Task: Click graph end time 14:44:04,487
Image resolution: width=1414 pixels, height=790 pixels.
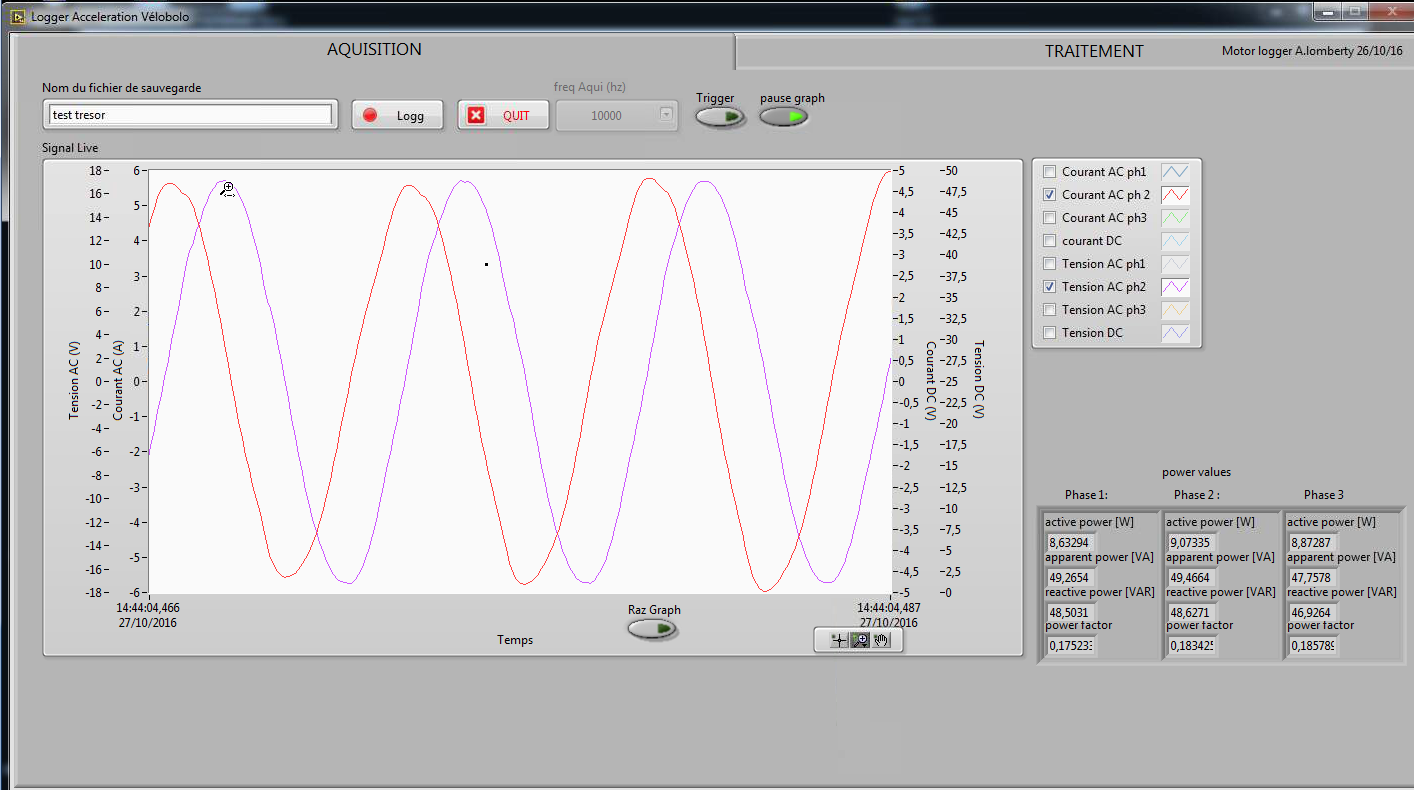Action: click(x=888, y=607)
